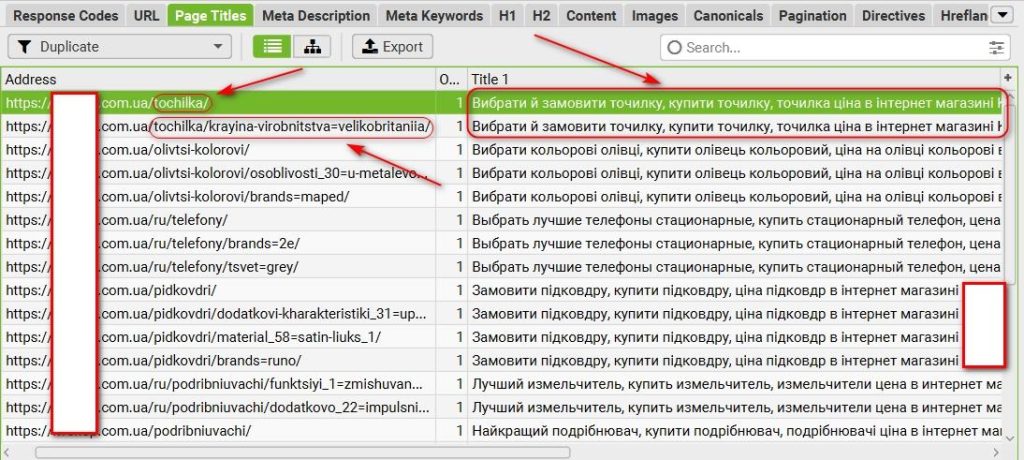Viewport: 1024px width, 460px height.
Task: Sort by Address column header
Action: click(218, 79)
